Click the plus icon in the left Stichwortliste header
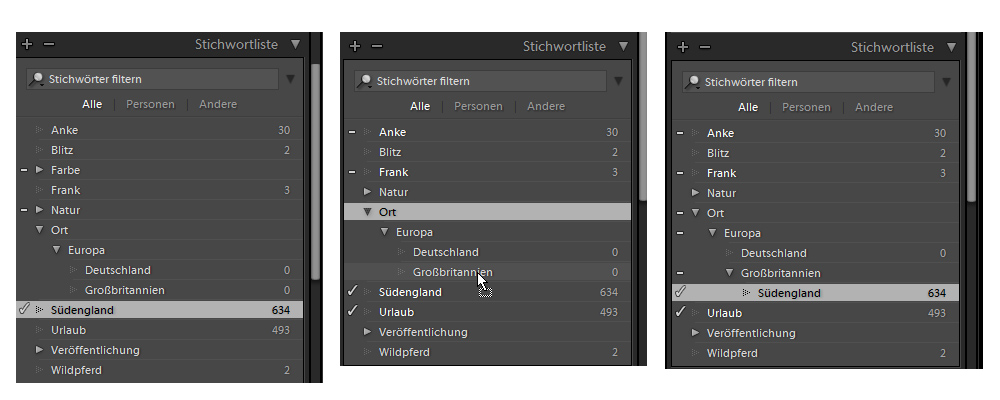Viewport: 1000px width, 400px height. (27, 44)
